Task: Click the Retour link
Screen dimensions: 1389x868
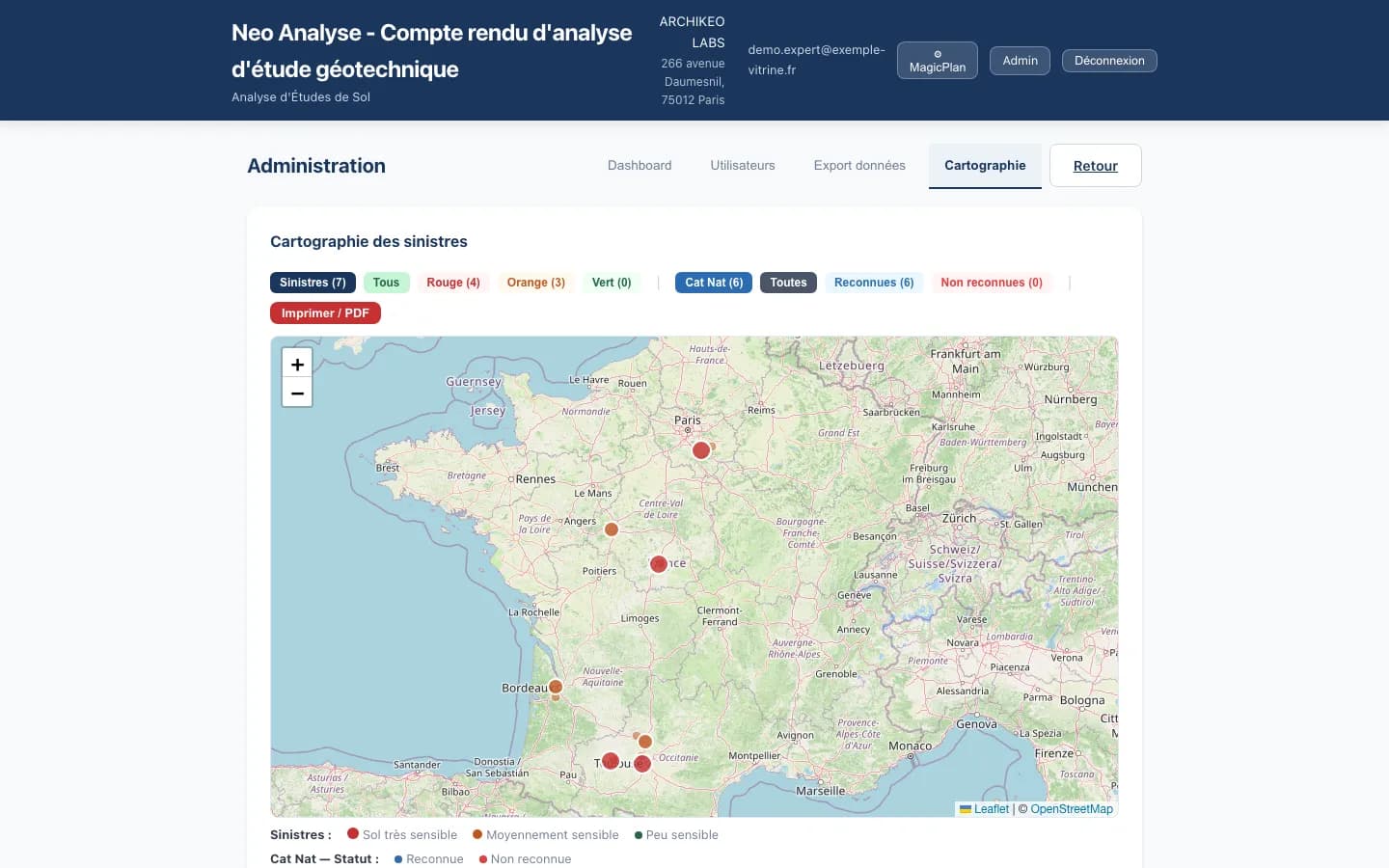Action: point(1096,166)
